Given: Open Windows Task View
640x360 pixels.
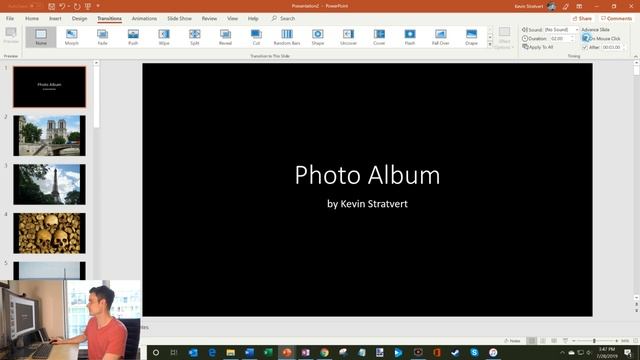Looking at the screenshot, I should [x=174, y=352].
